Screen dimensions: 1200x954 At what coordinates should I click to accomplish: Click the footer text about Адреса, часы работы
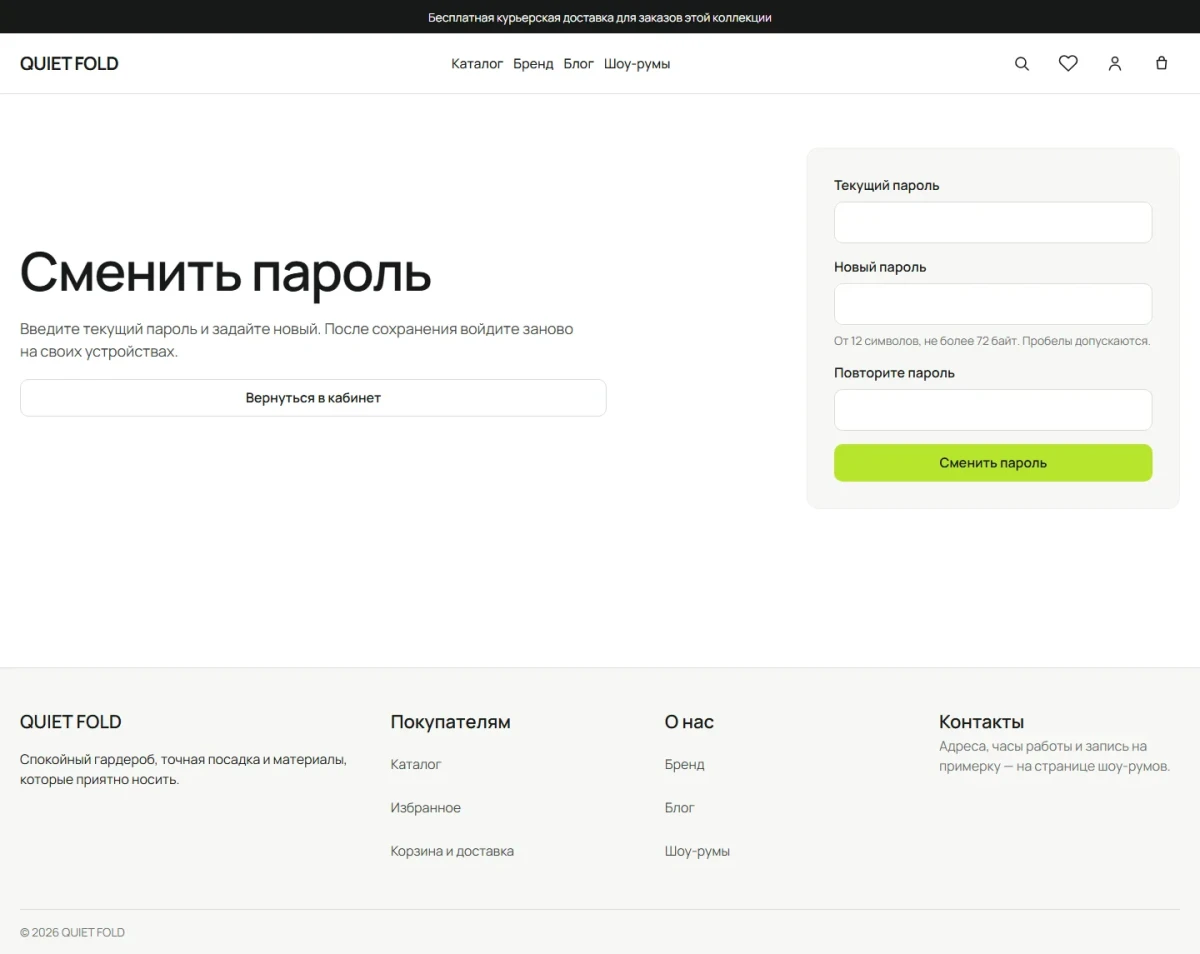(1054, 756)
